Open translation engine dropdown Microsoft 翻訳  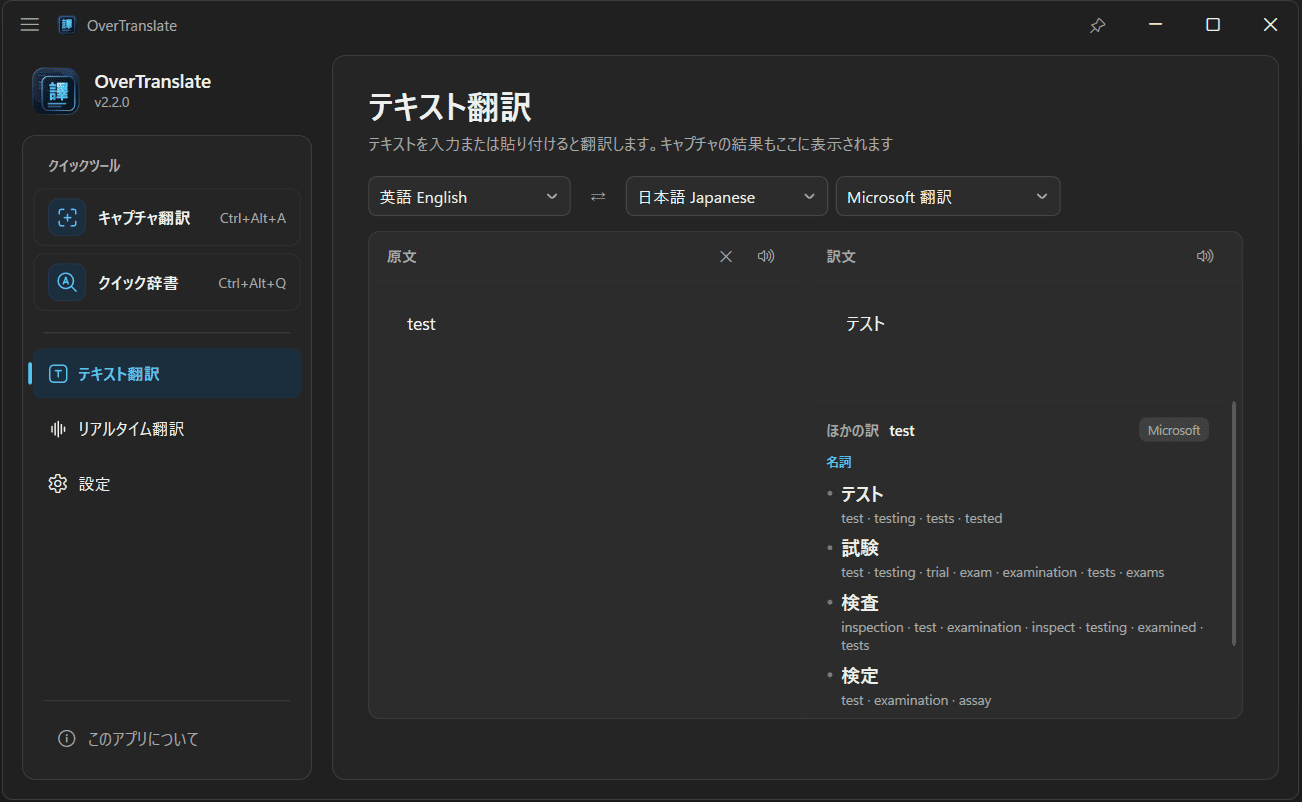(948, 196)
